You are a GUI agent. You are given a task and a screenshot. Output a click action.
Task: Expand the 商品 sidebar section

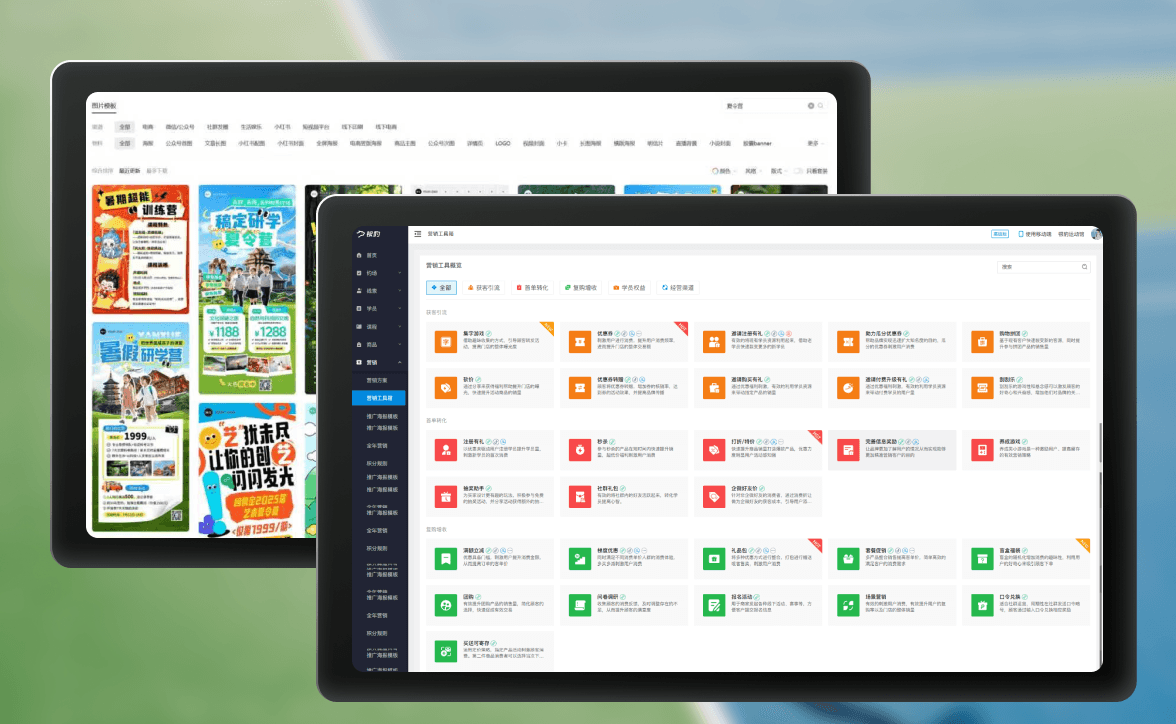click(x=380, y=345)
